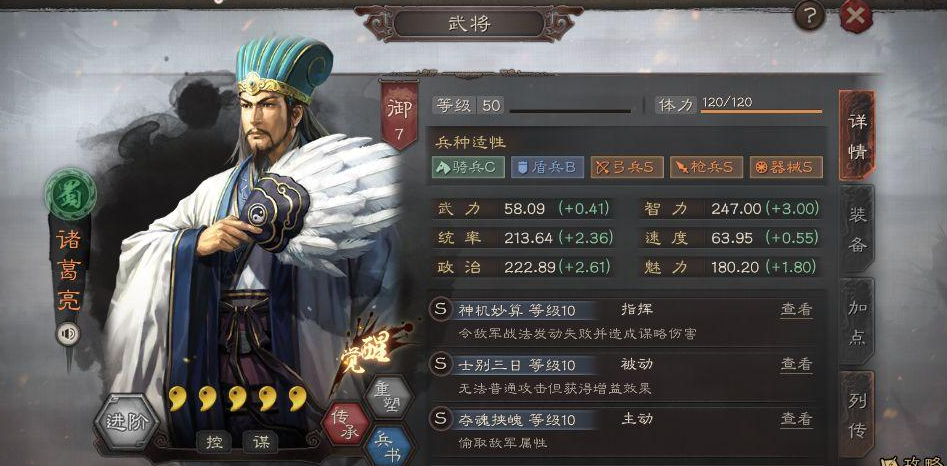Click the red 传承 hexagon icon

[x=346, y=424]
